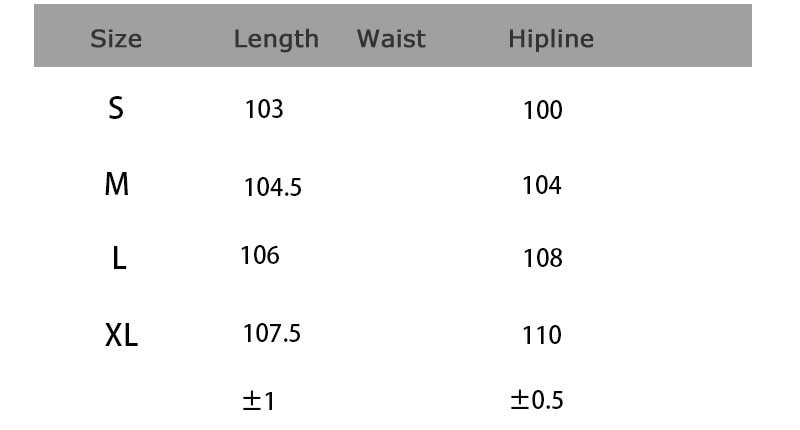The width and height of the screenshot is (800, 430).
Task: Click the hipline value 110
Action: pyautogui.click(x=542, y=335)
